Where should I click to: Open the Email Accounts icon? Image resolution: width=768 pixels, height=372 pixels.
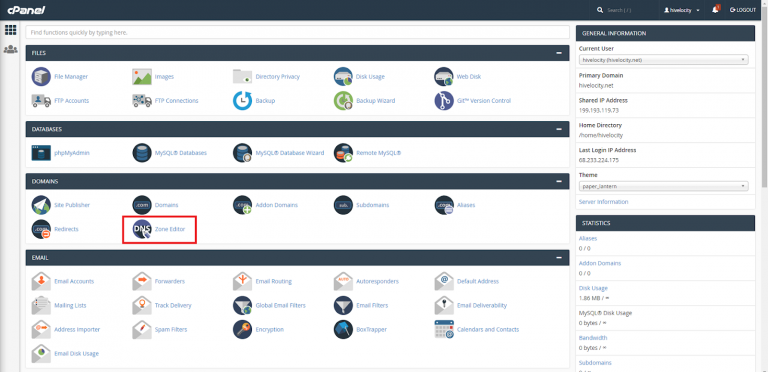coord(41,281)
